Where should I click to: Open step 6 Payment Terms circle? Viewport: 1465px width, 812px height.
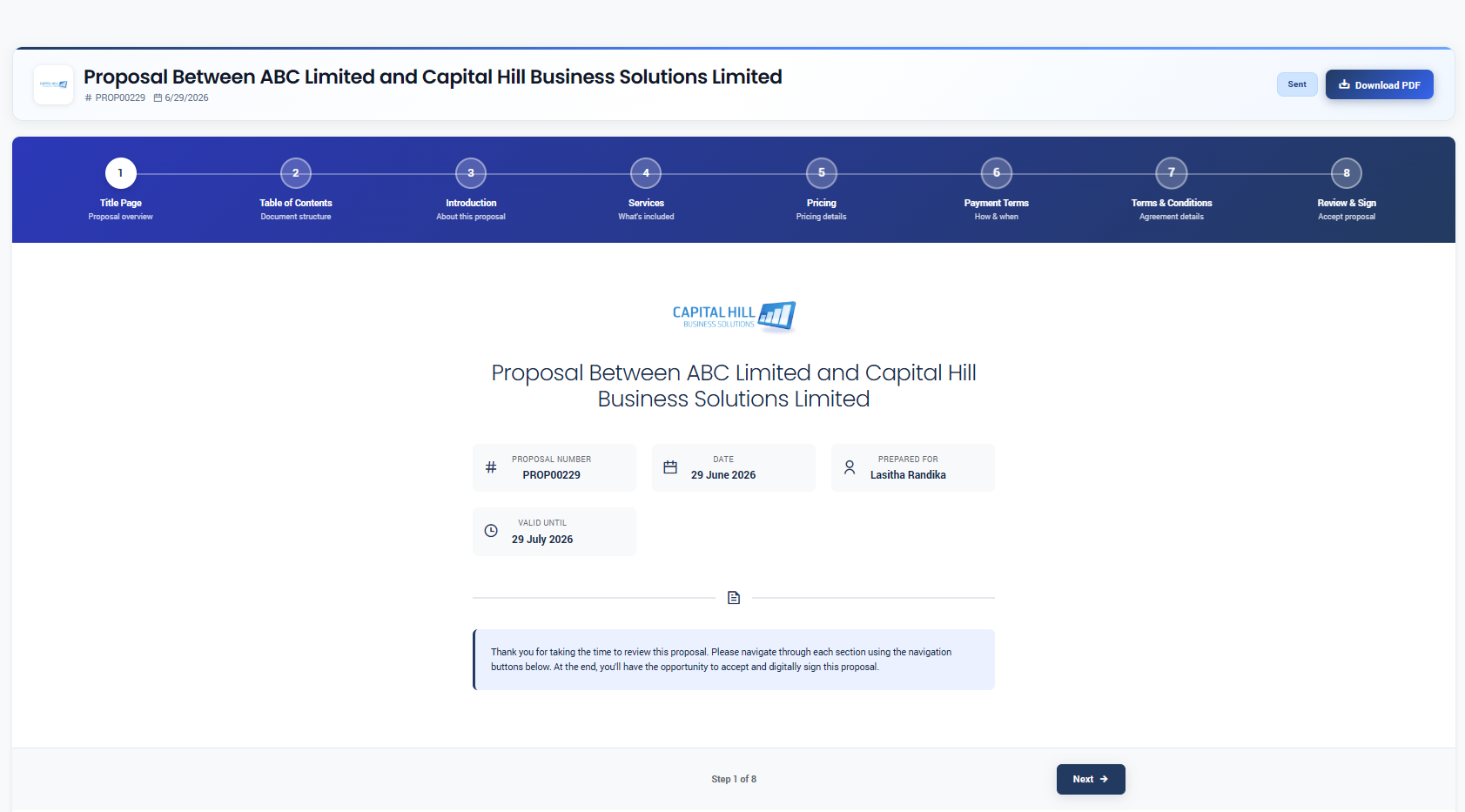(x=997, y=173)
